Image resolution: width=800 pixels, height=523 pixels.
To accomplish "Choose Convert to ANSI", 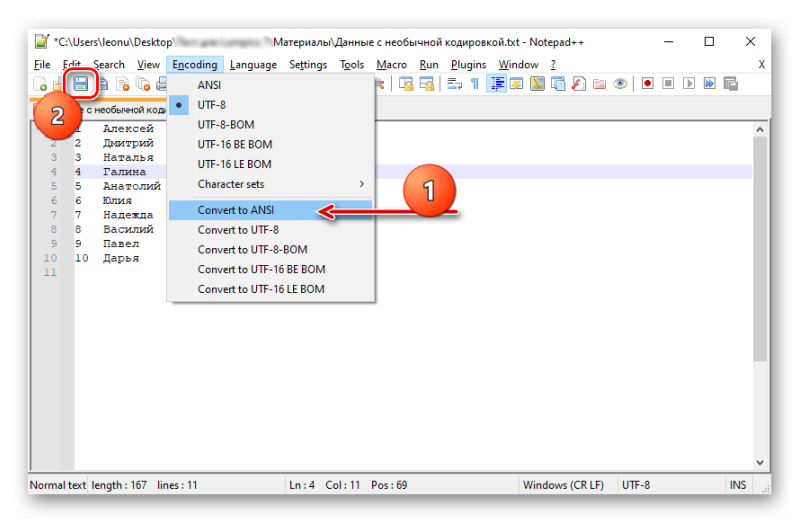I will coord(271,210).
